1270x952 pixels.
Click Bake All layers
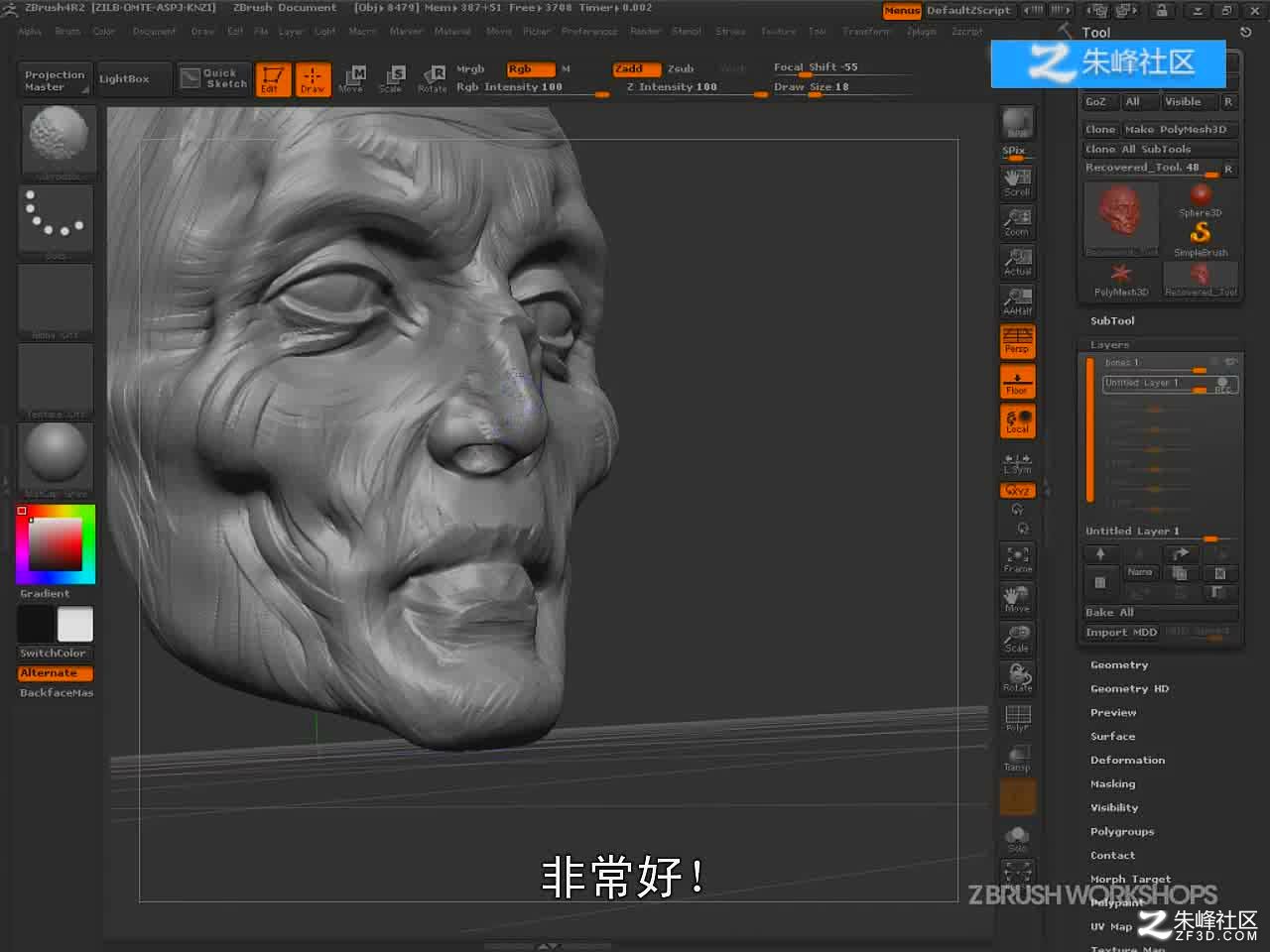click(1160, 612)
